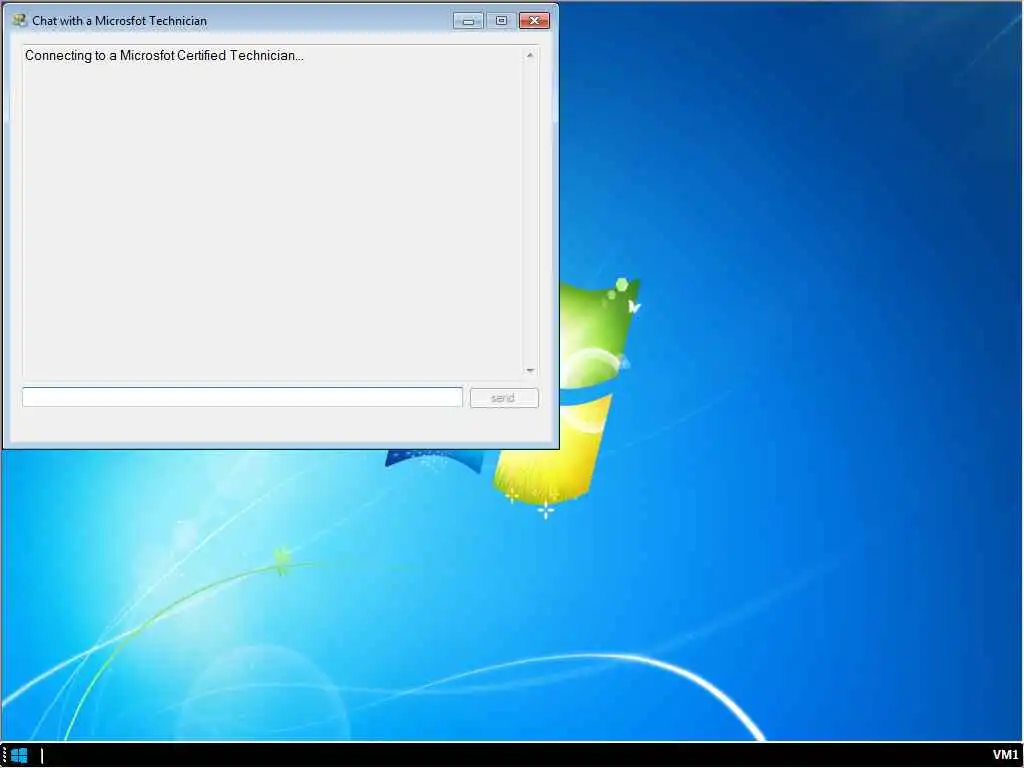Maximize the Chat with a Microsfot Technician window
Image resolution: width=1024 pixels, height=768 pixels.
501,21
